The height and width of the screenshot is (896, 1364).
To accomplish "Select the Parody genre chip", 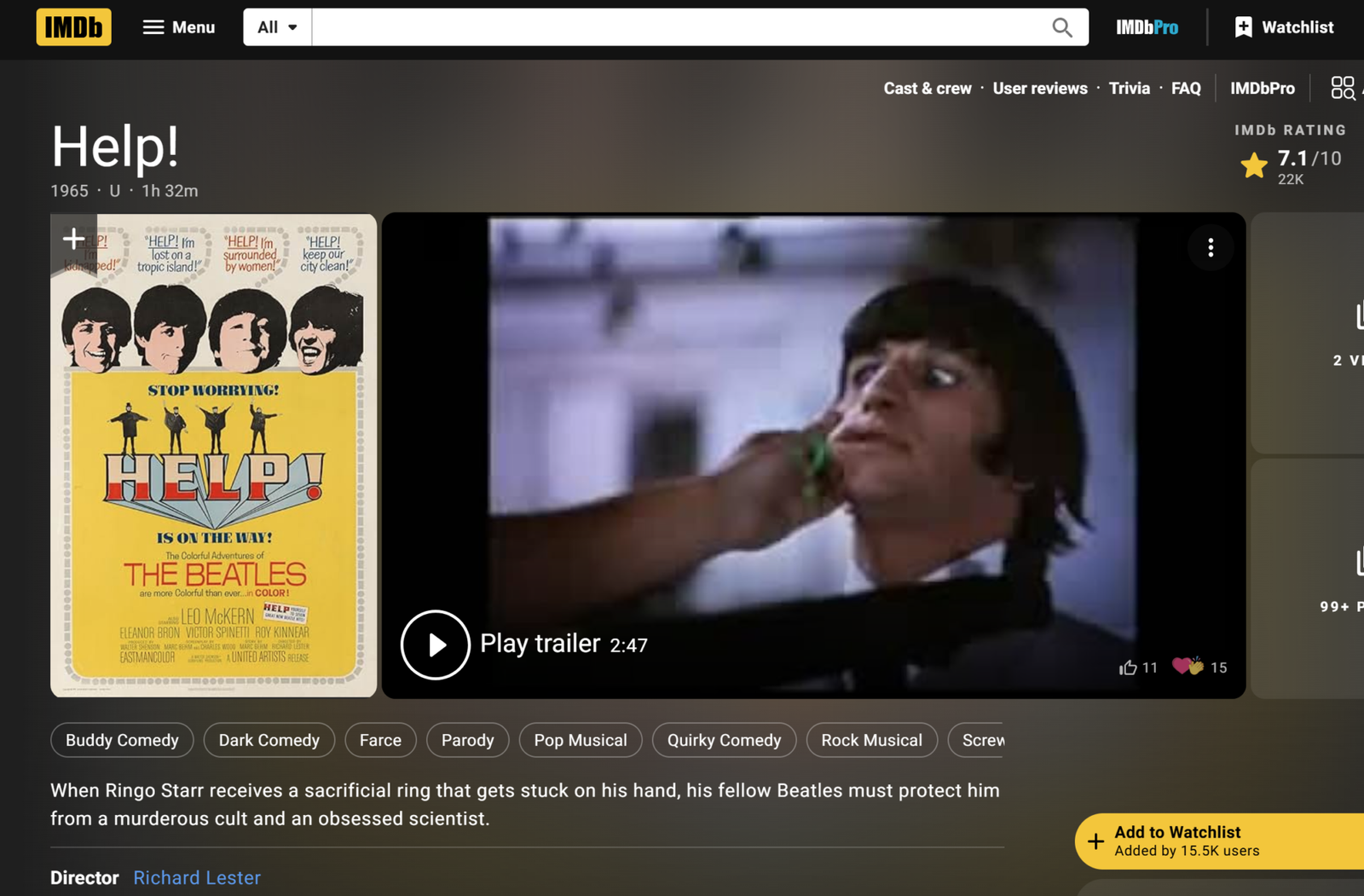I will [x=468, y=740].
